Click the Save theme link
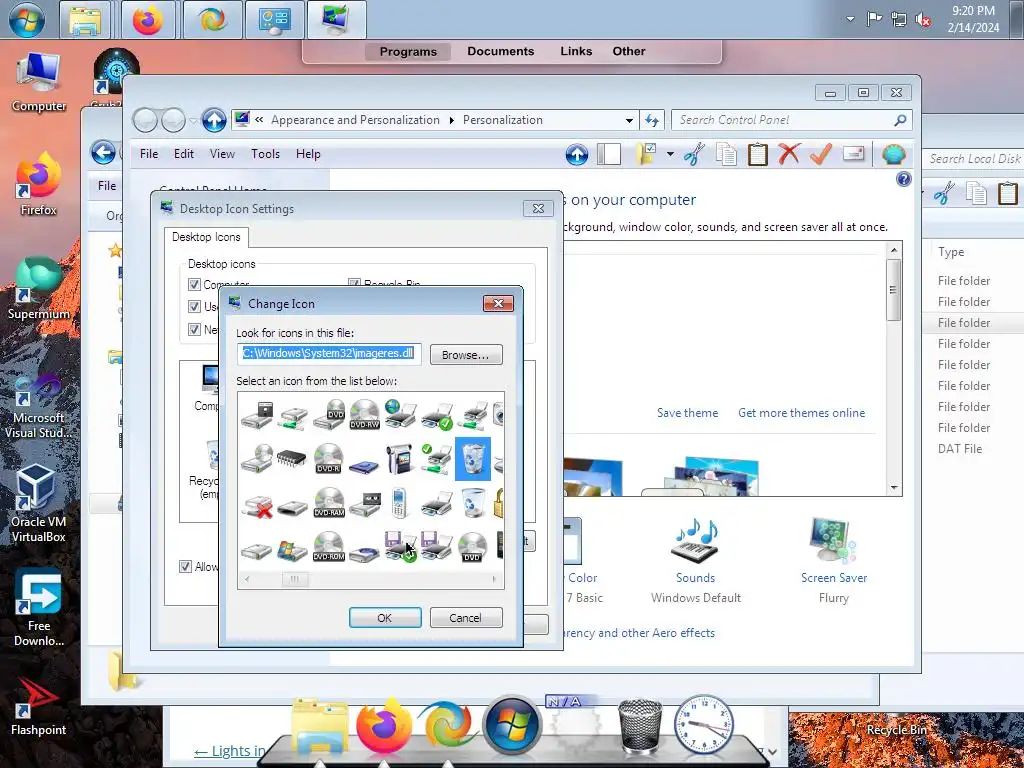This screenshot has height=768, width=1024. (x=687, y=413)
